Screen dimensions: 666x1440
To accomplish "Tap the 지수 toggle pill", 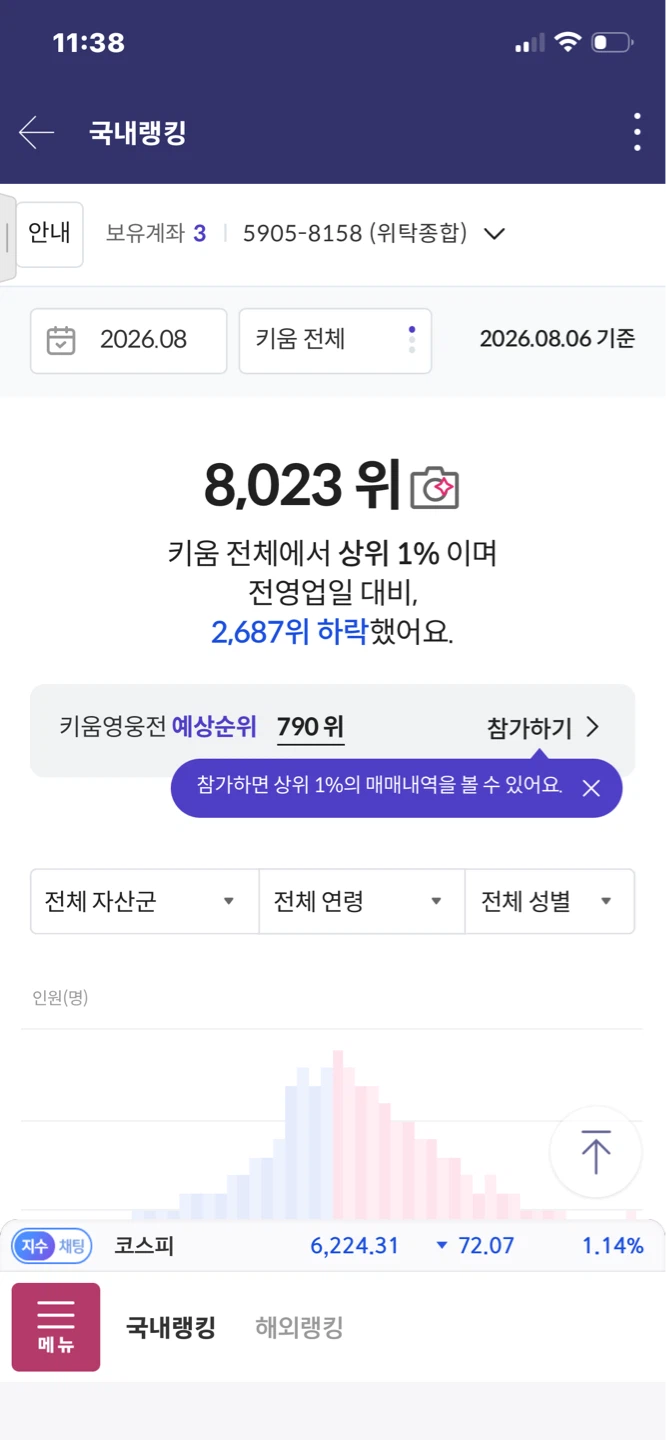I will 34,1246.
